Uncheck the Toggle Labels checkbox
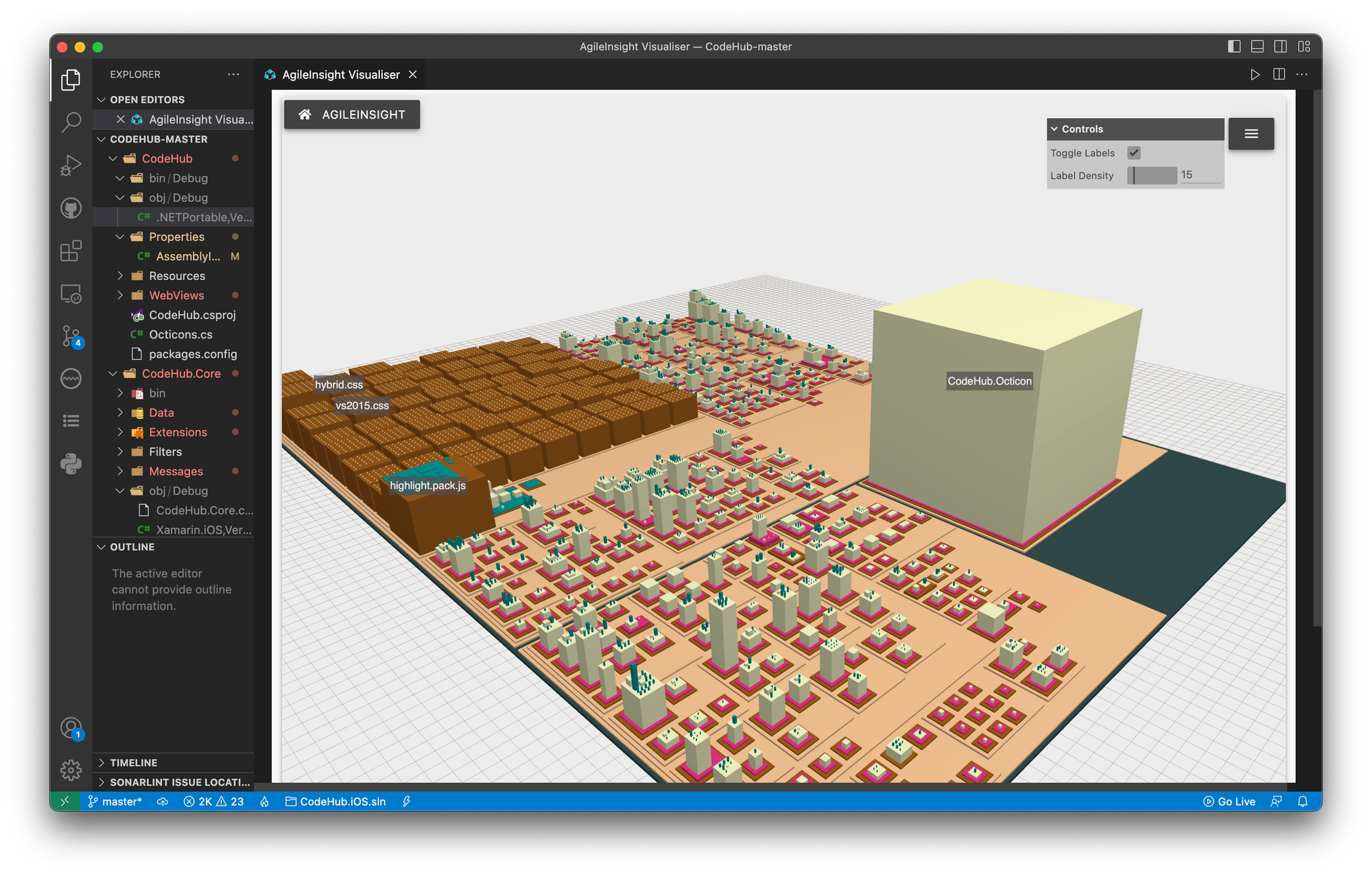 (x=1134, y=153)
